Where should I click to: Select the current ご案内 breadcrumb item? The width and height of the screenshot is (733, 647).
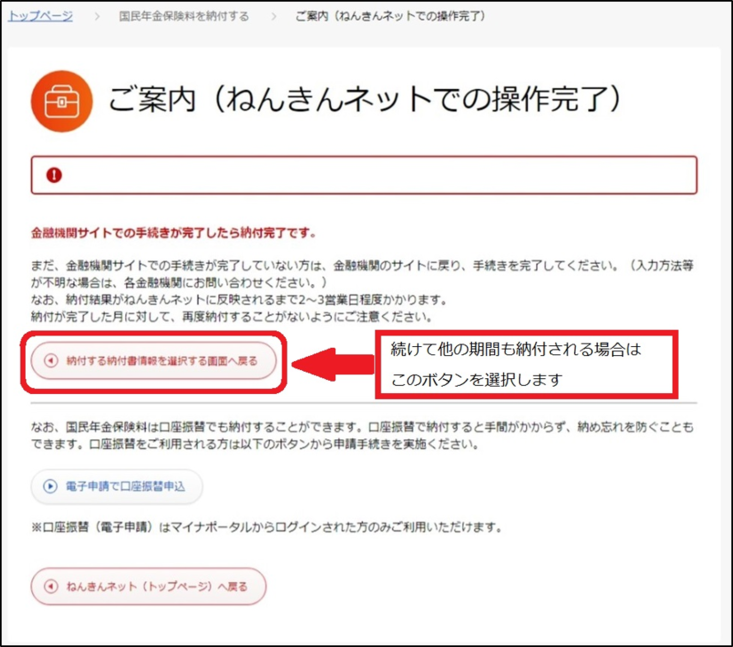tap(391, 17)
